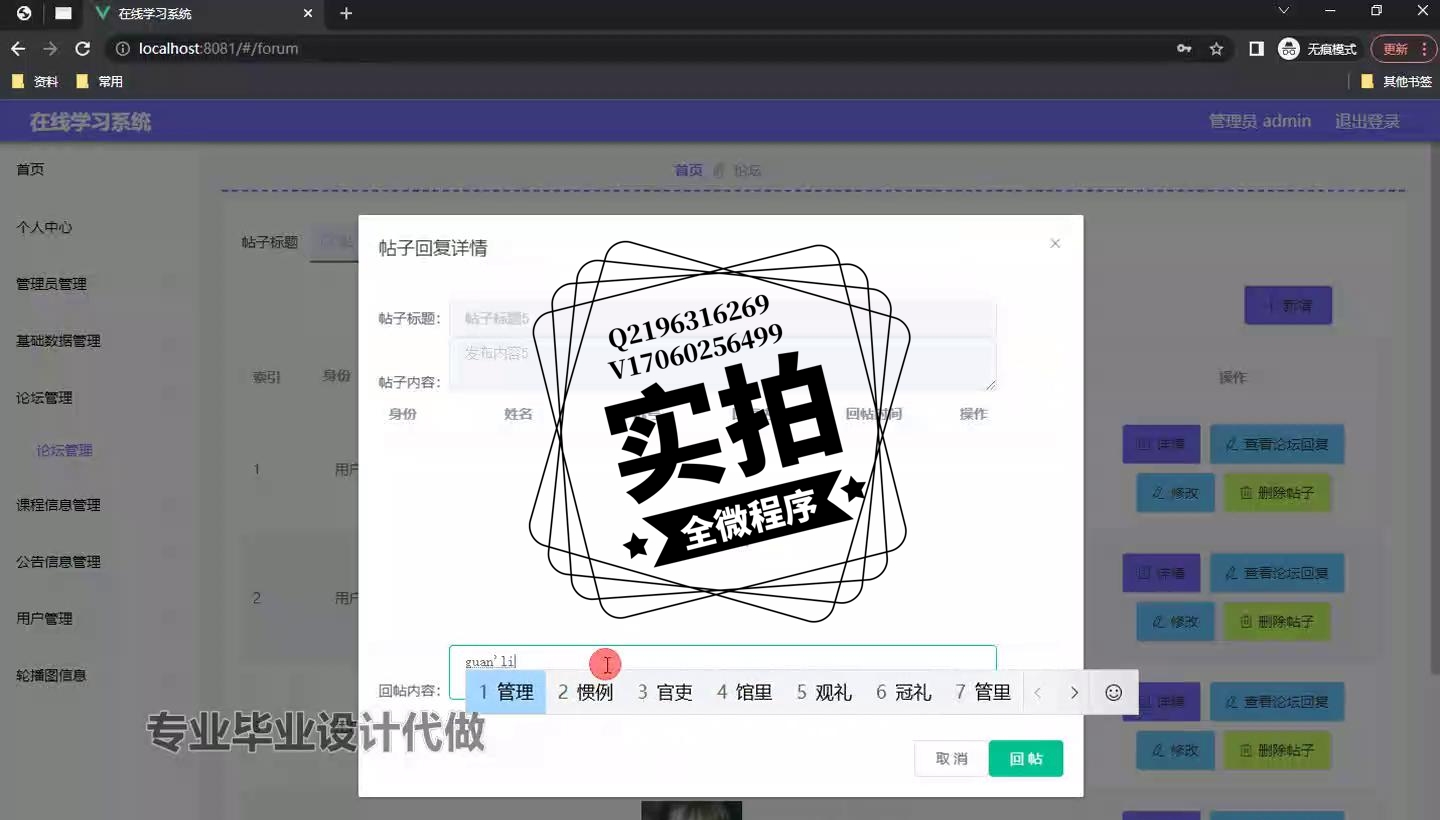Bookmark this page with the star icon
The image size is (1440, 820).
(x=1216, y=49)
